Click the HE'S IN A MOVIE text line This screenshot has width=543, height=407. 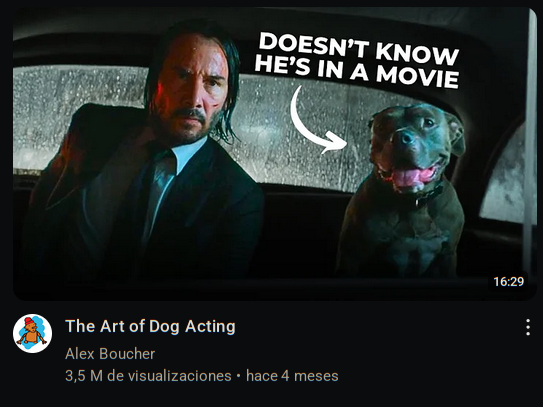coord(357,73)
